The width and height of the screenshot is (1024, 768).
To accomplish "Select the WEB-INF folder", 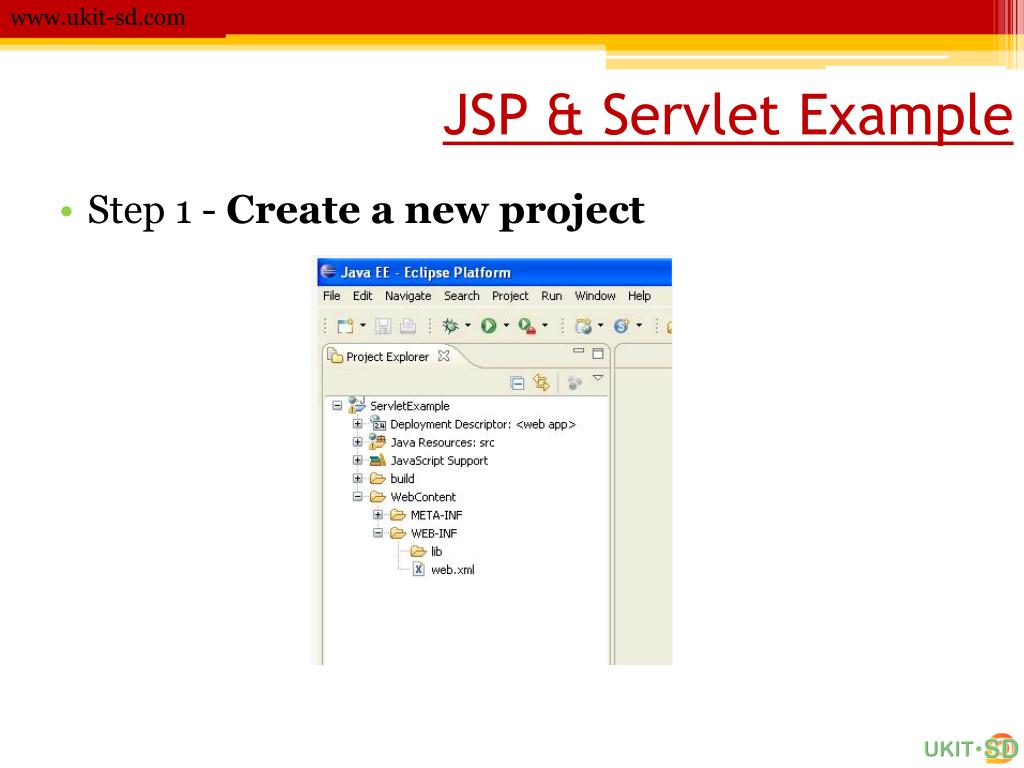I will tap(434, 534).
